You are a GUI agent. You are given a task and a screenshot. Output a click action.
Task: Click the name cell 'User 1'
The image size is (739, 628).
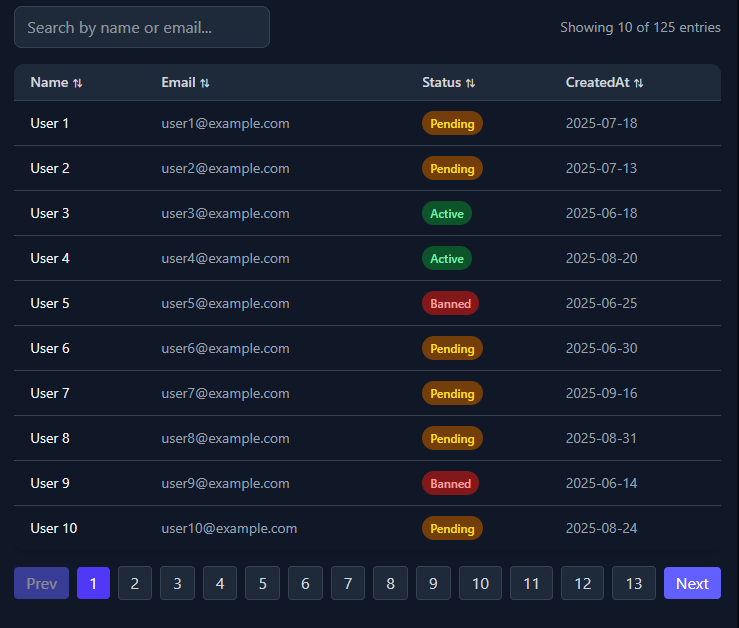[x=49, y=123]
